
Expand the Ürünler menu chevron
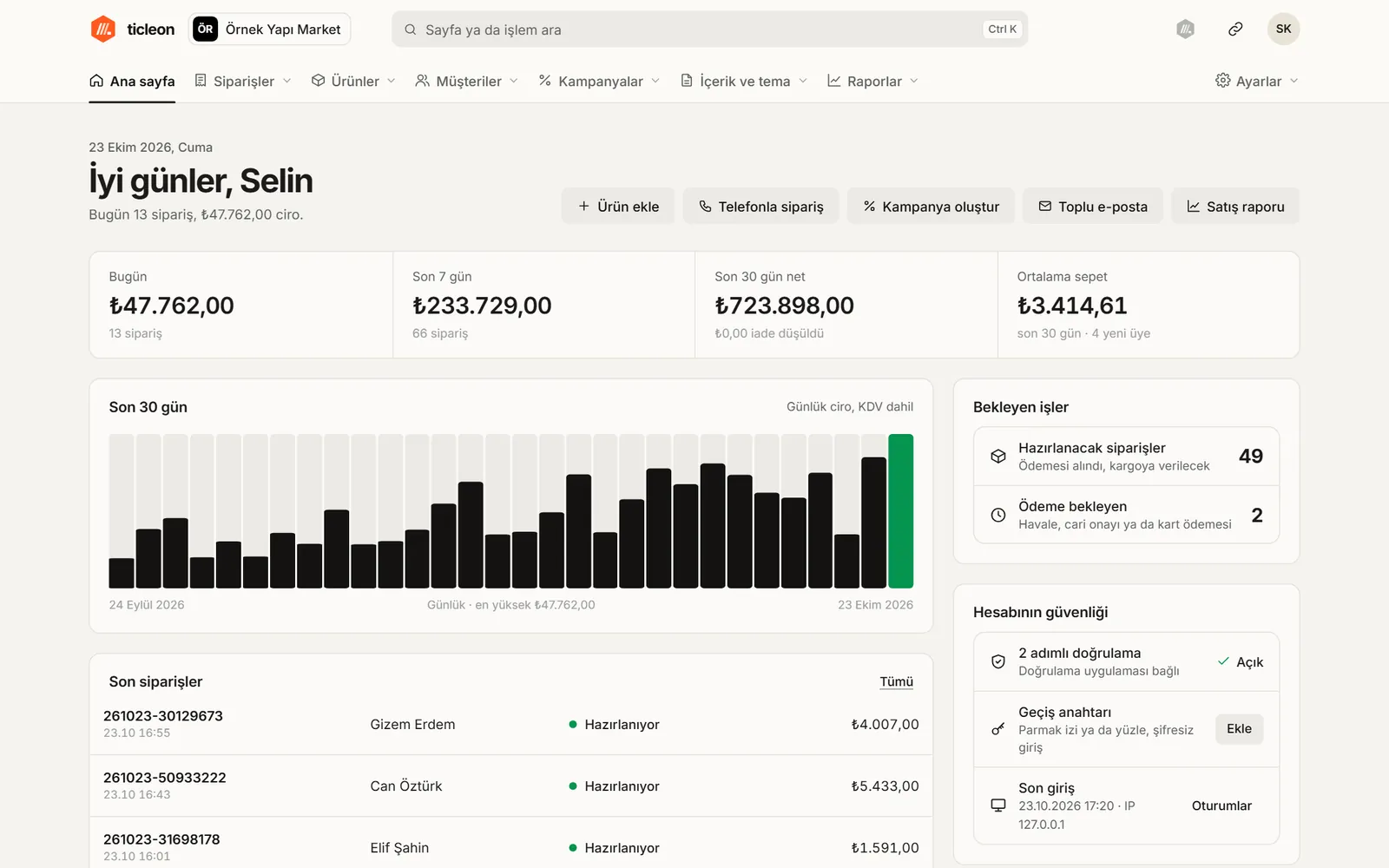click(392, 81)
